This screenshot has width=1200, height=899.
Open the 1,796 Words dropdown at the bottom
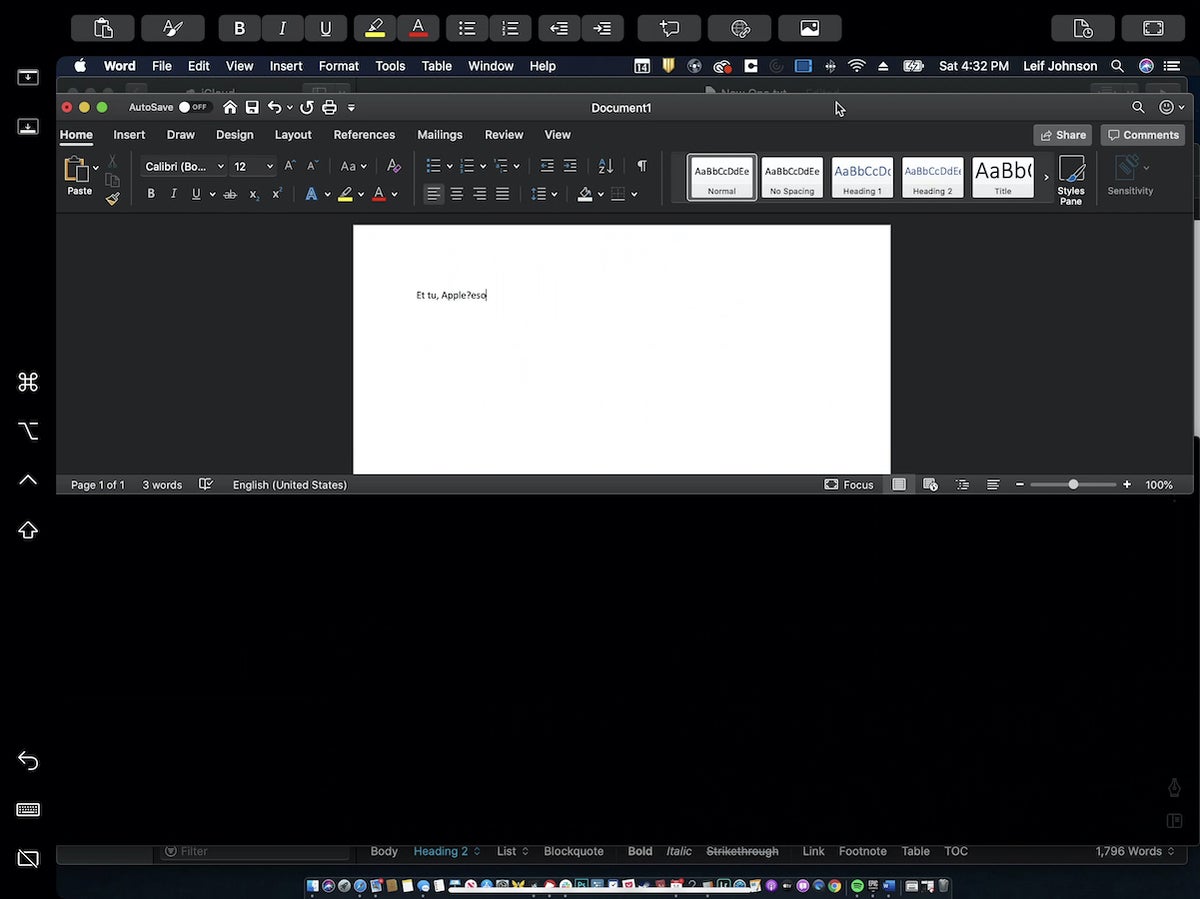(x=1135, y=851)
